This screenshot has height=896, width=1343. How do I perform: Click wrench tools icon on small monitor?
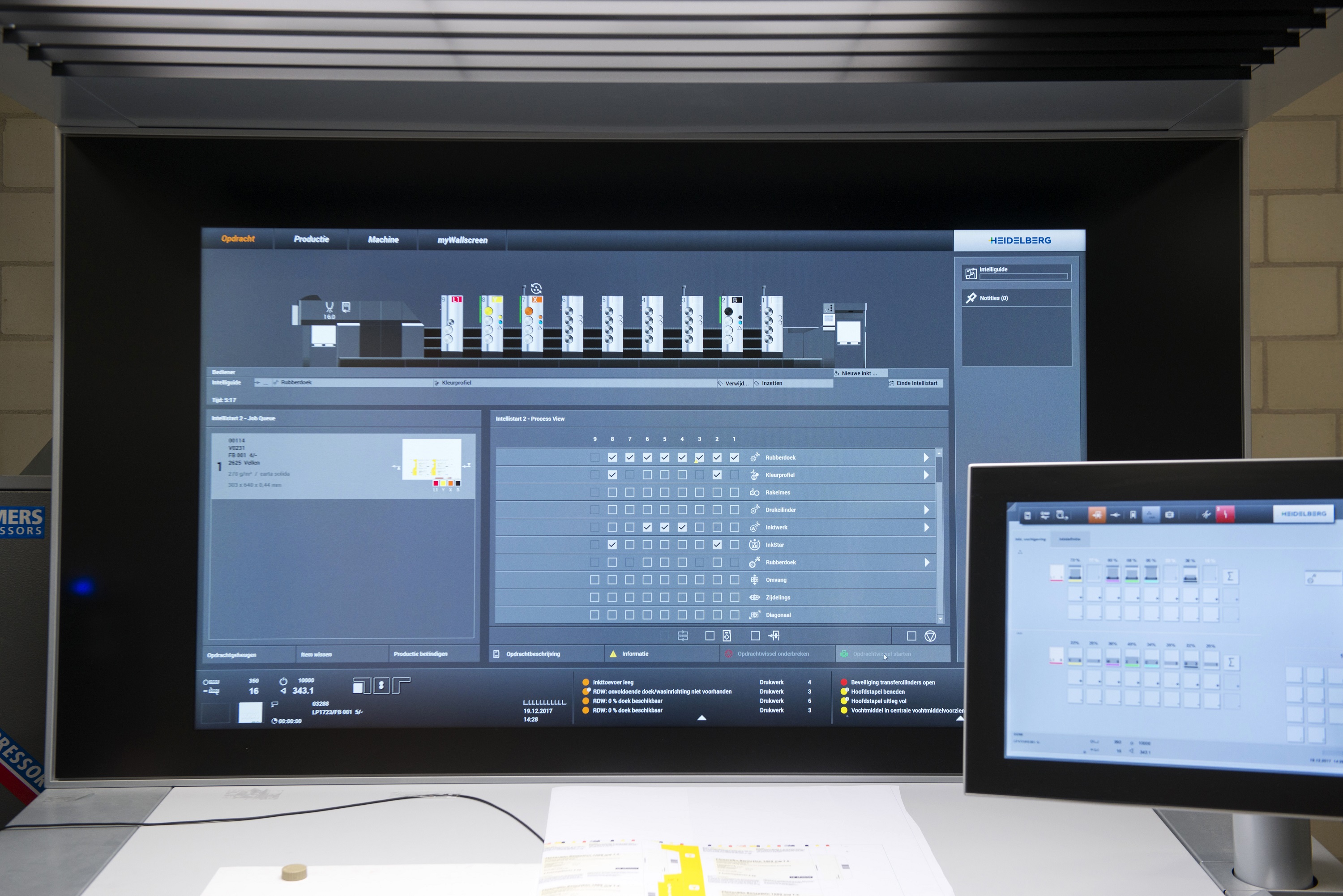point(1206,514)
